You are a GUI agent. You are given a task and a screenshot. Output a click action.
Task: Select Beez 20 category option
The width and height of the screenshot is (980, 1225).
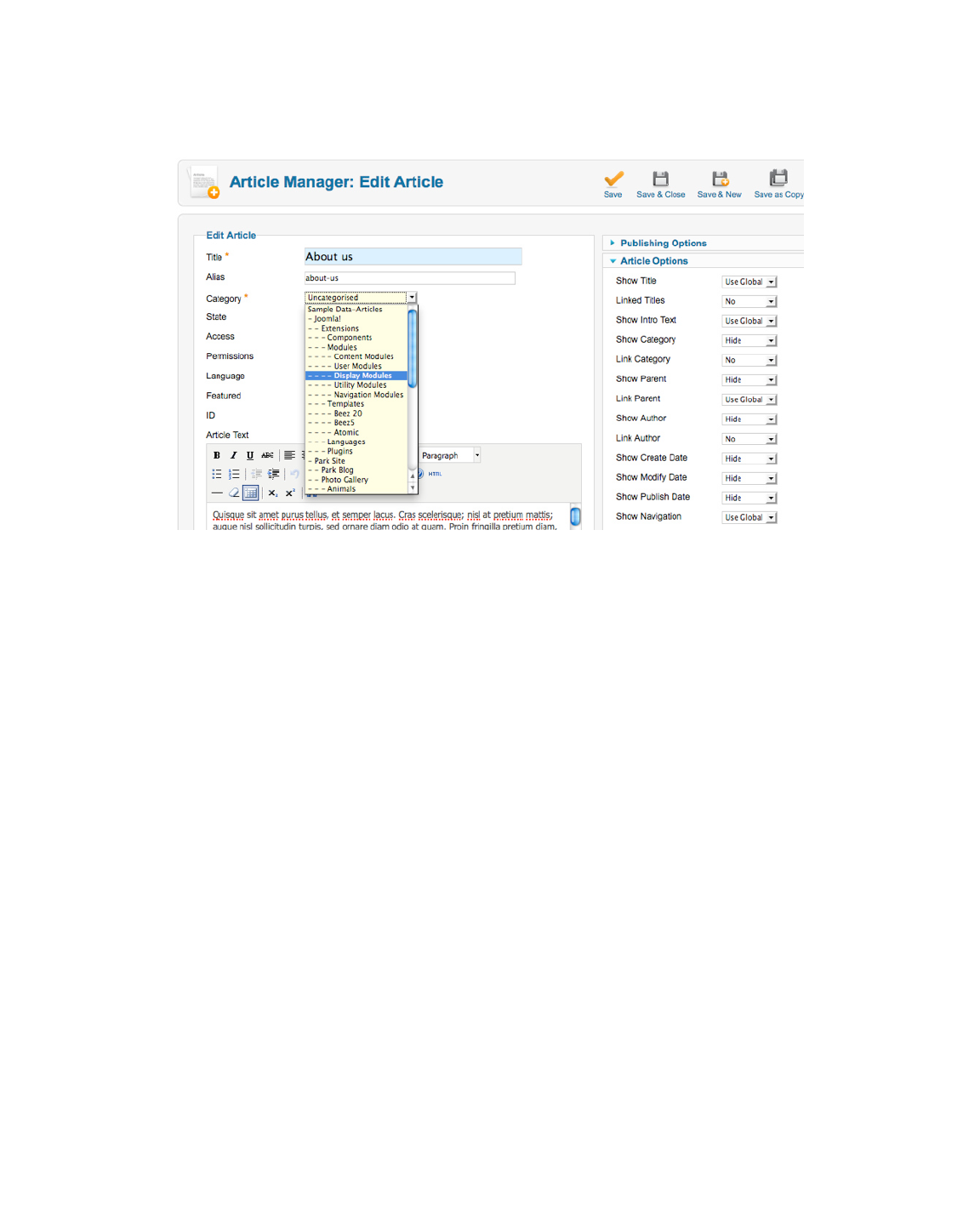click(x=356, y=413)
